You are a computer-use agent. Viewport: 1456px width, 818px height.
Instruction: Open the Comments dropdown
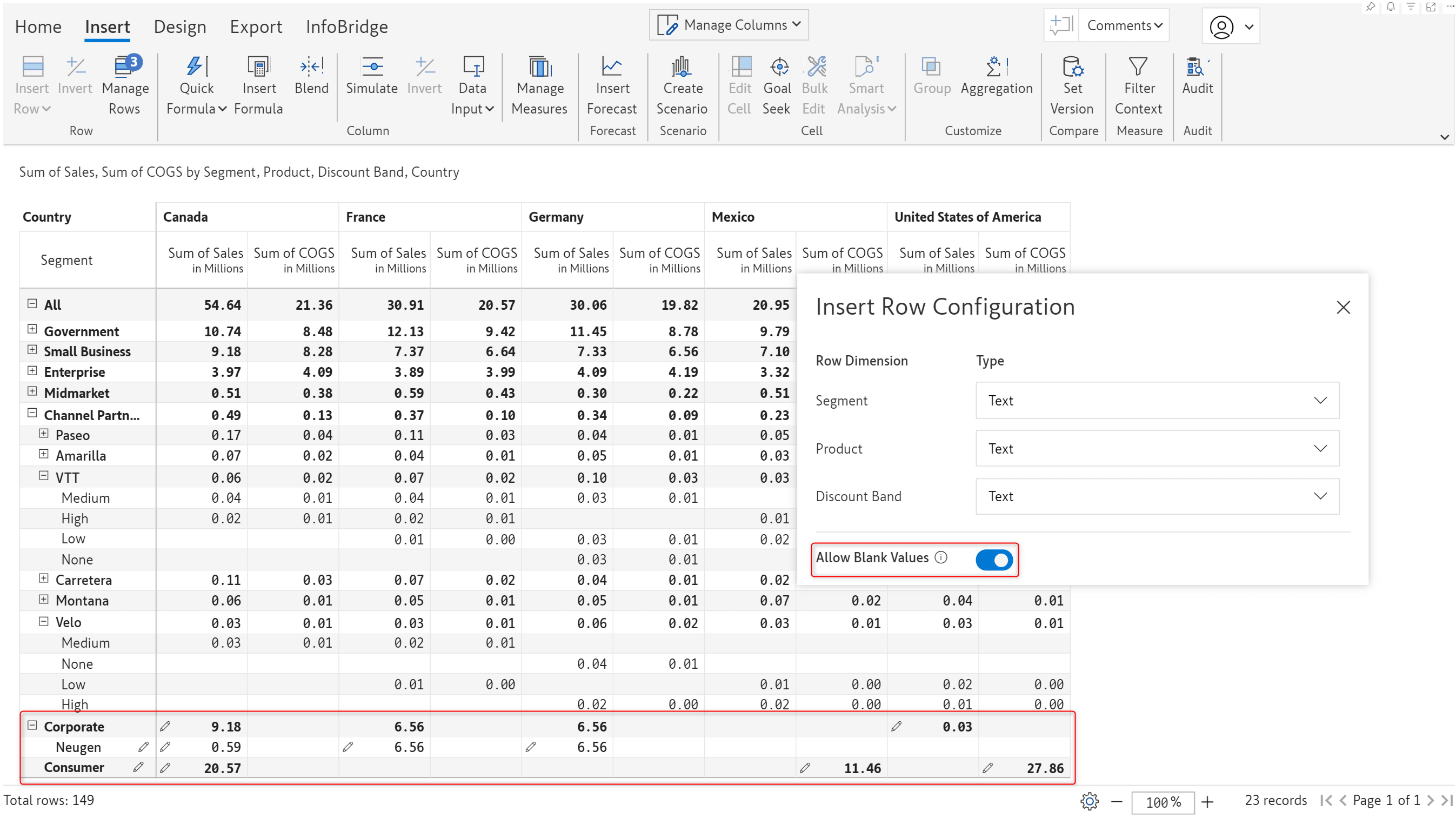[x=1124, y=25]
